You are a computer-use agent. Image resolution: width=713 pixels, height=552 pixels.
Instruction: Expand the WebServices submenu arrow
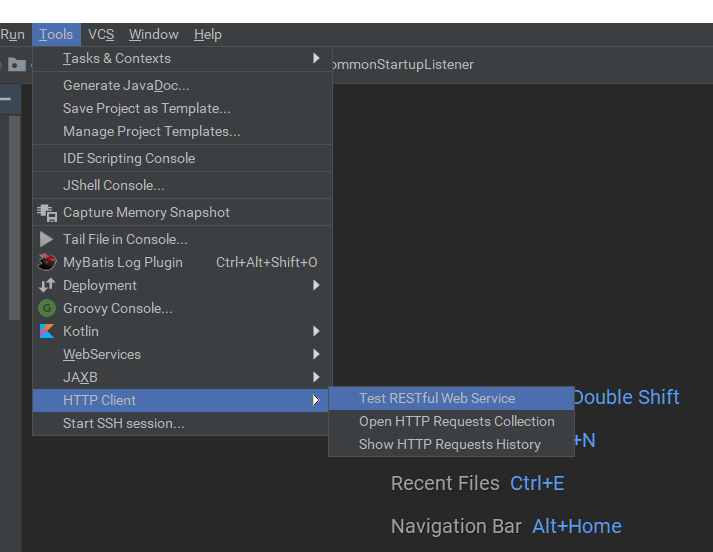point(316,354)
